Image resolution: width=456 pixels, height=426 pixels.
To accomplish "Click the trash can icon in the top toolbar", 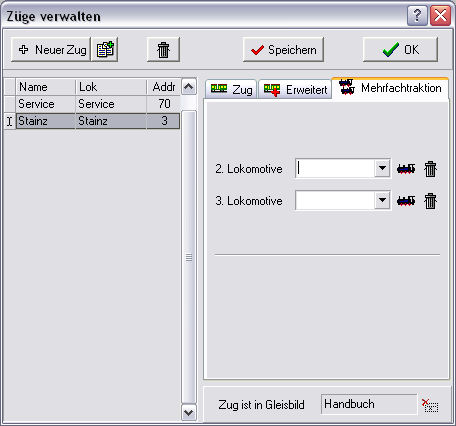I will coord(163,50).
